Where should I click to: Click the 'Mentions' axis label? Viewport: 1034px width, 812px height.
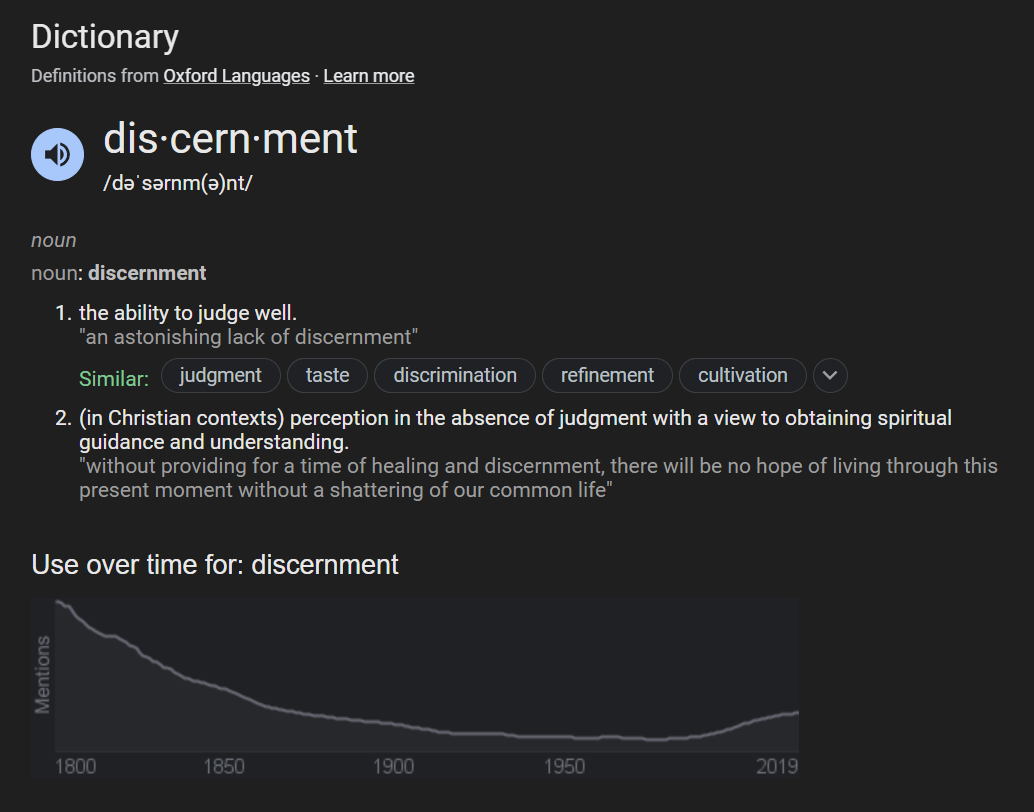point(43,675)
